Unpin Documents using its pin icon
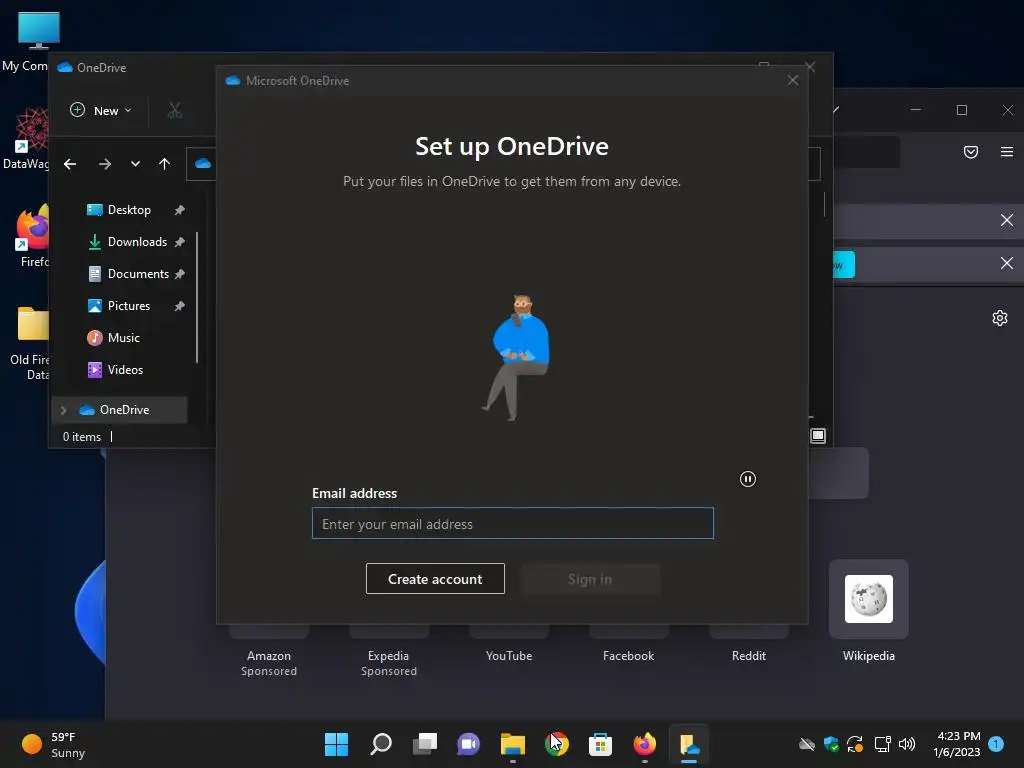The image size is (1024, 768). coord(180,274)
